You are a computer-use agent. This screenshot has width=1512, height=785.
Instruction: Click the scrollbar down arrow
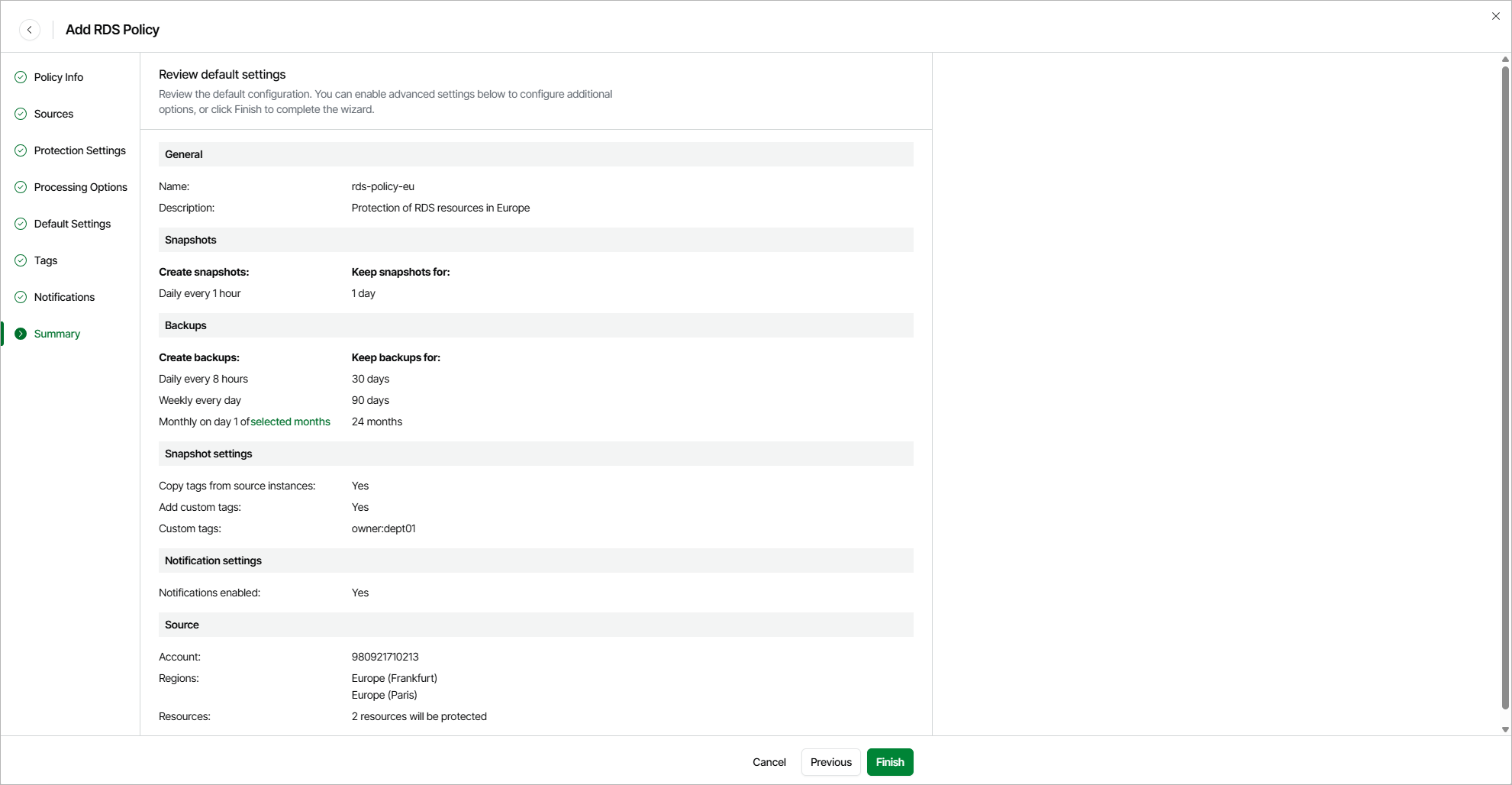tap(1505, 730)
